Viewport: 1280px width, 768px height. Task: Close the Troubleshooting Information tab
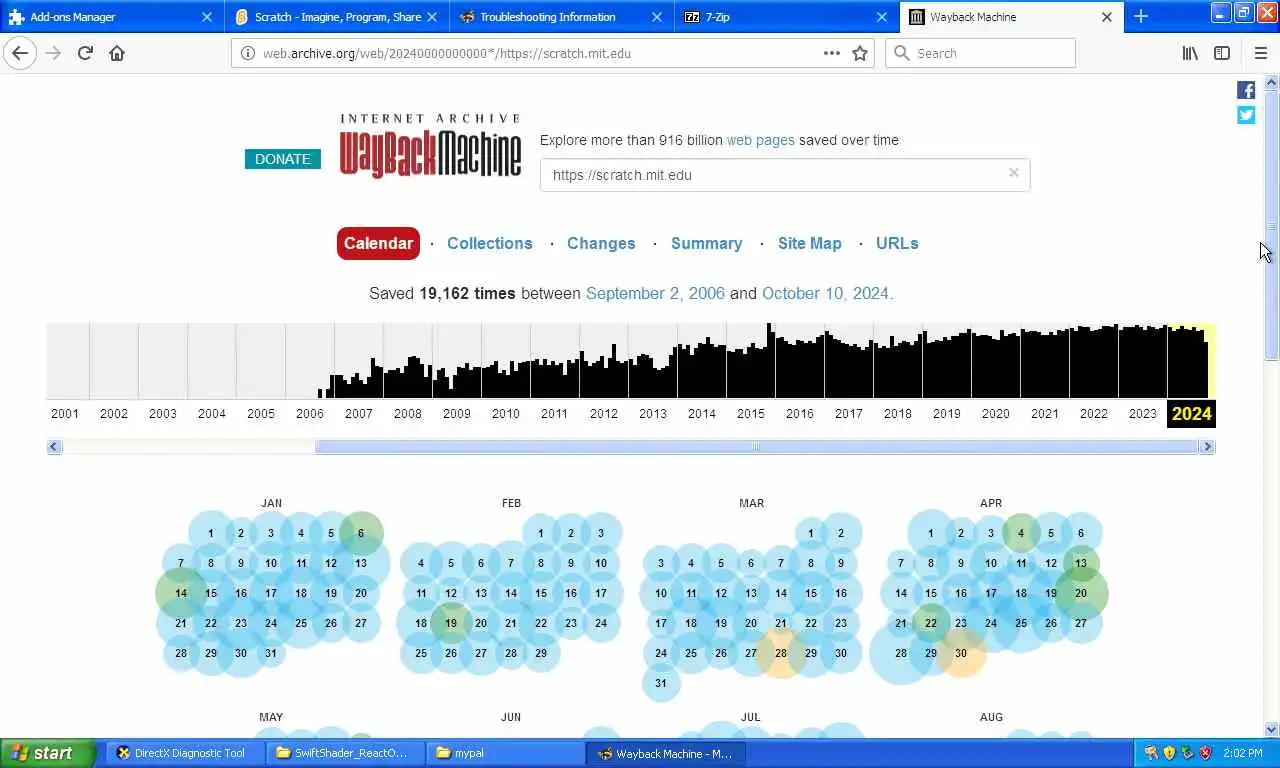coord(657,17)
